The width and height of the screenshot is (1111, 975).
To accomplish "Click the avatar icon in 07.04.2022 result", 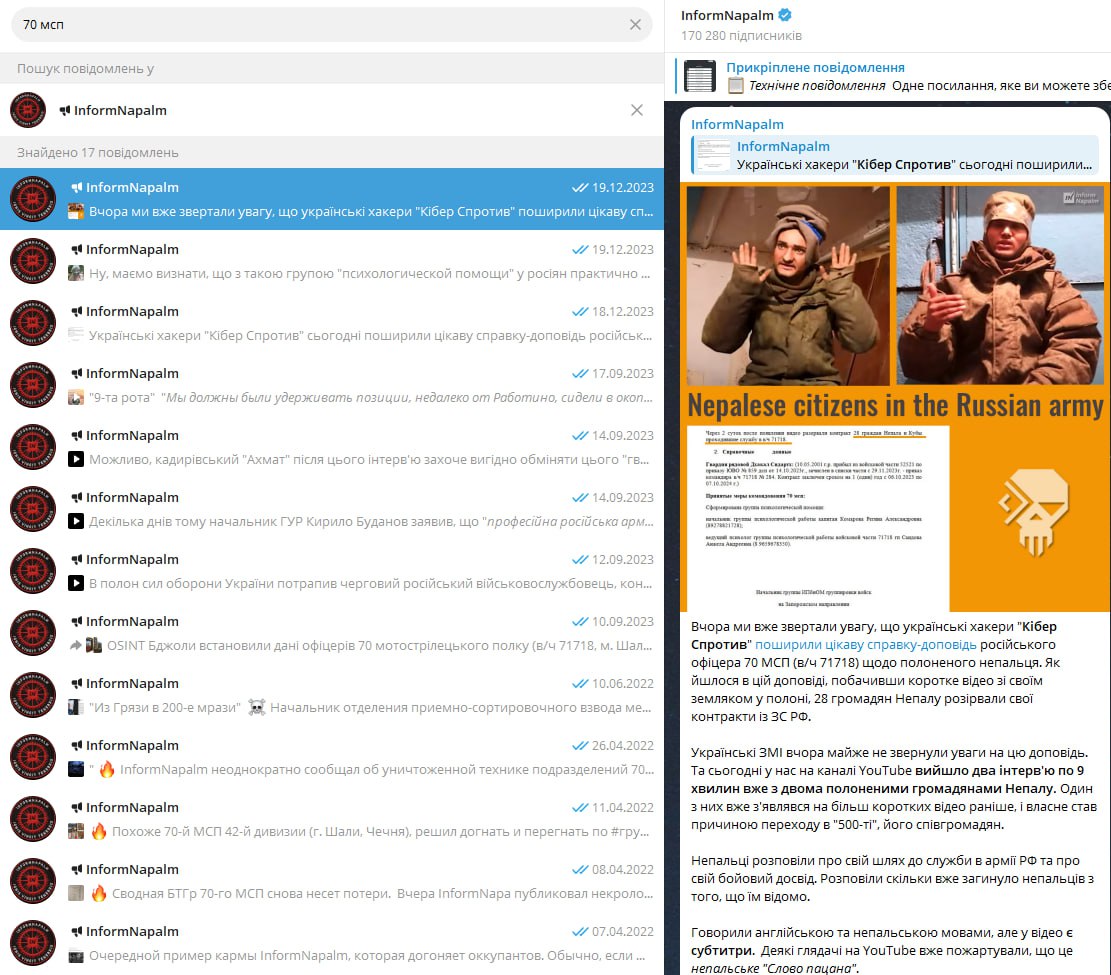I will pyautogui.click(x=34, y=943).
